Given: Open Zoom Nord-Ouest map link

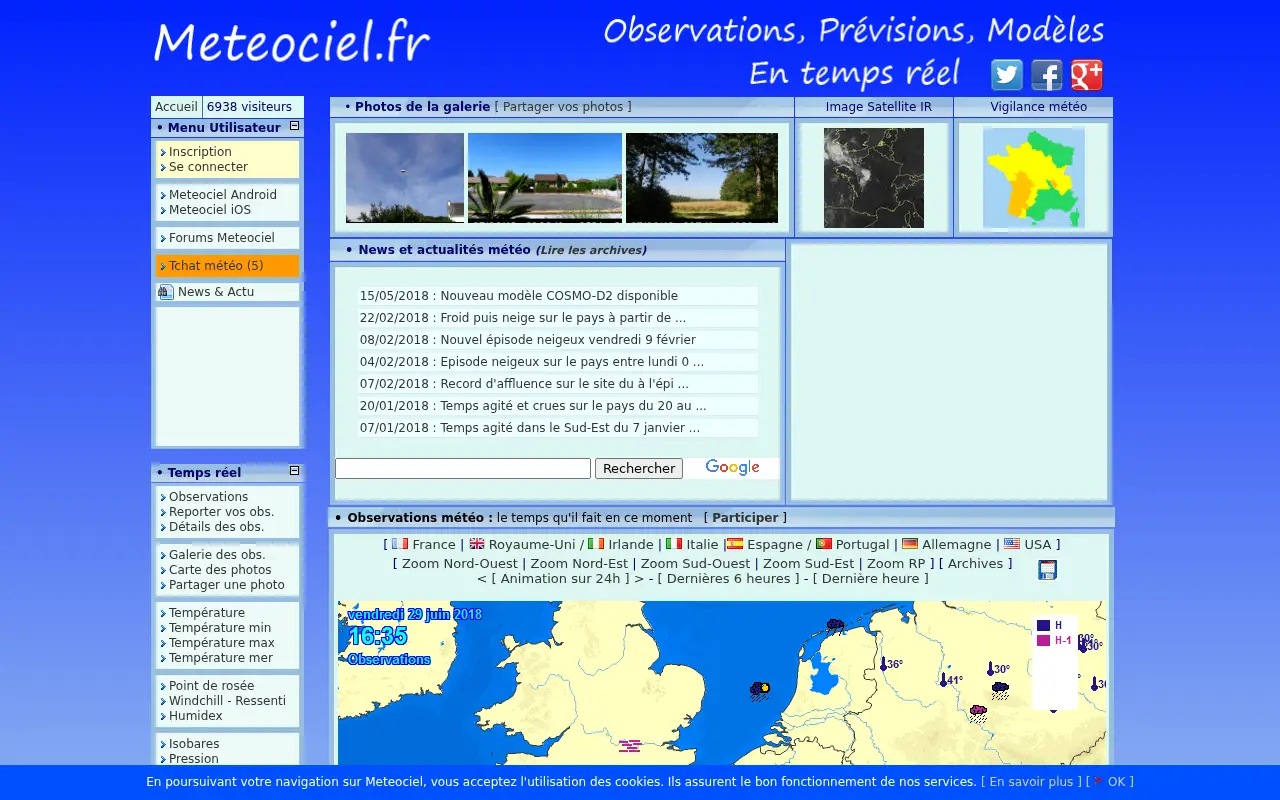Looking at the screenshot, I should (x=460, y=564).
